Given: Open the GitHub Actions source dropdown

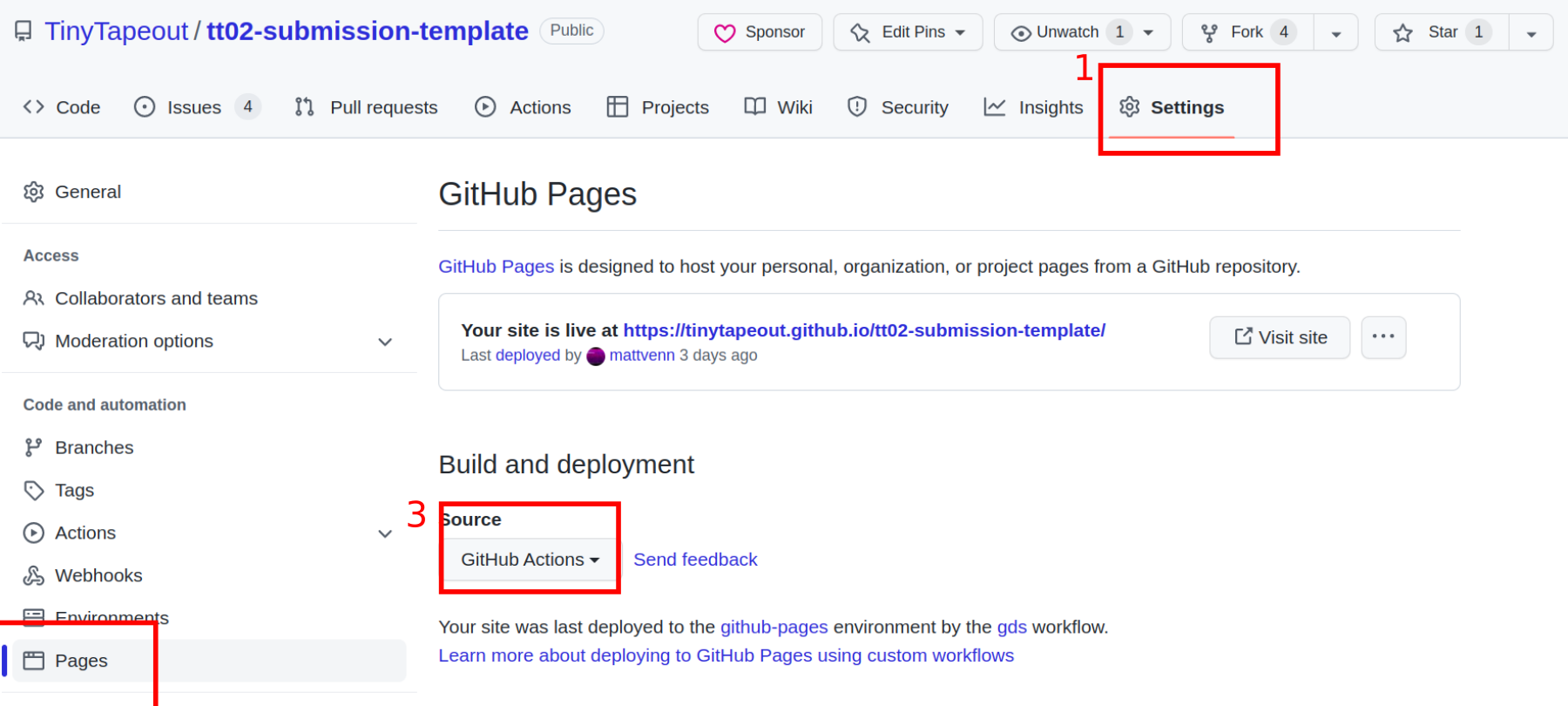Looking at the screenshot, I should coord(530,560).
